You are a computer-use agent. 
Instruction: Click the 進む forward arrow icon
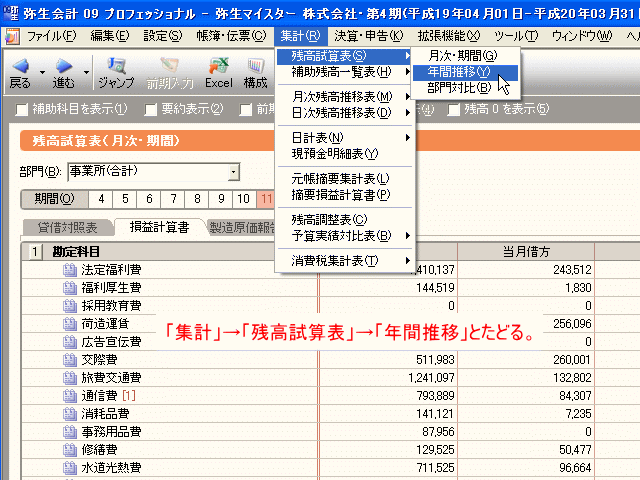pyautogui.click(x=64, y=66)
